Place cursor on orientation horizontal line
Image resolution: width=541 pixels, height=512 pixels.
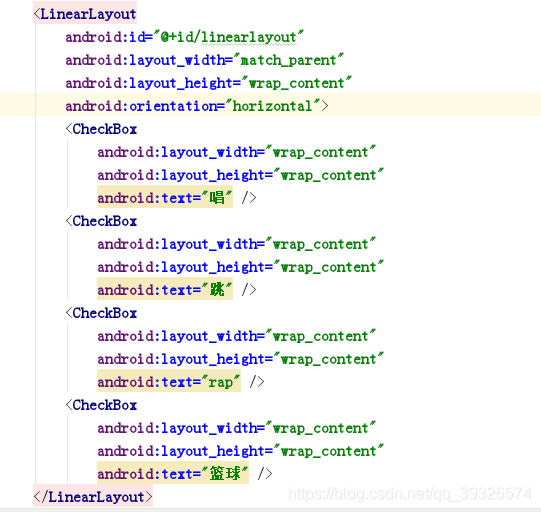click(197, 106)
